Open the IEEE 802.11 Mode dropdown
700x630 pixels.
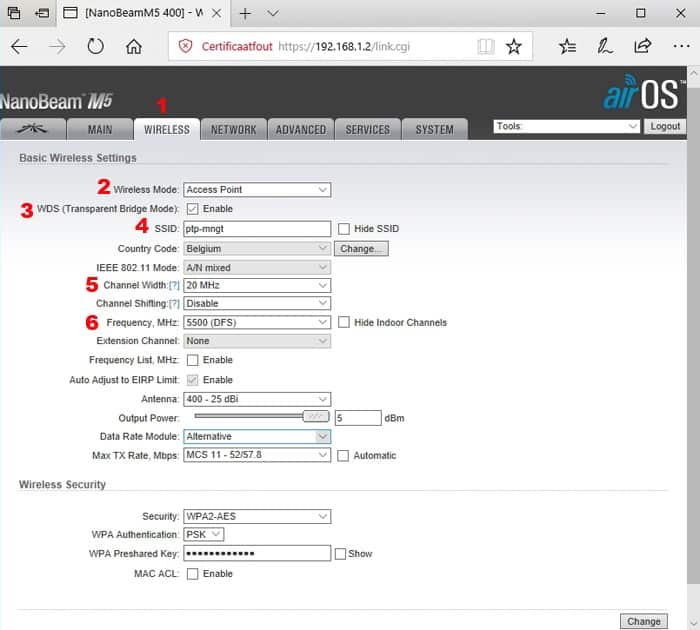(x=257, y=267)
